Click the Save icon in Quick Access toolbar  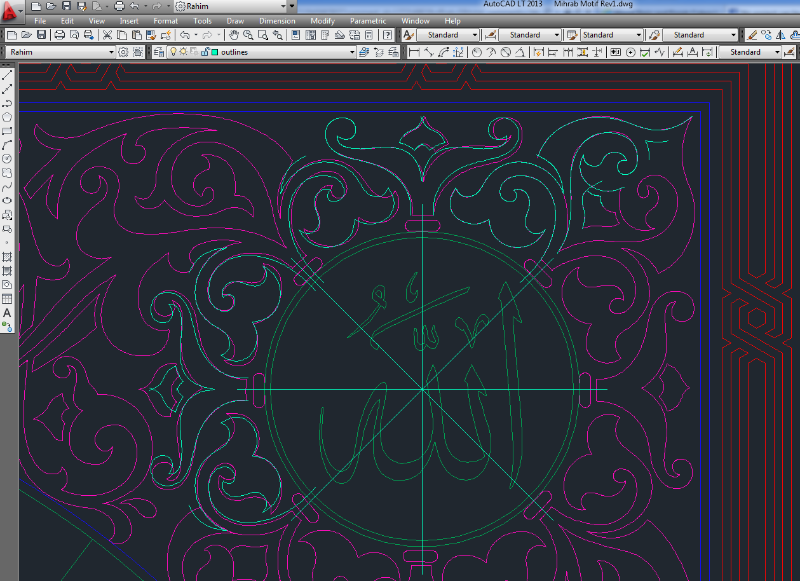[66, 6]
